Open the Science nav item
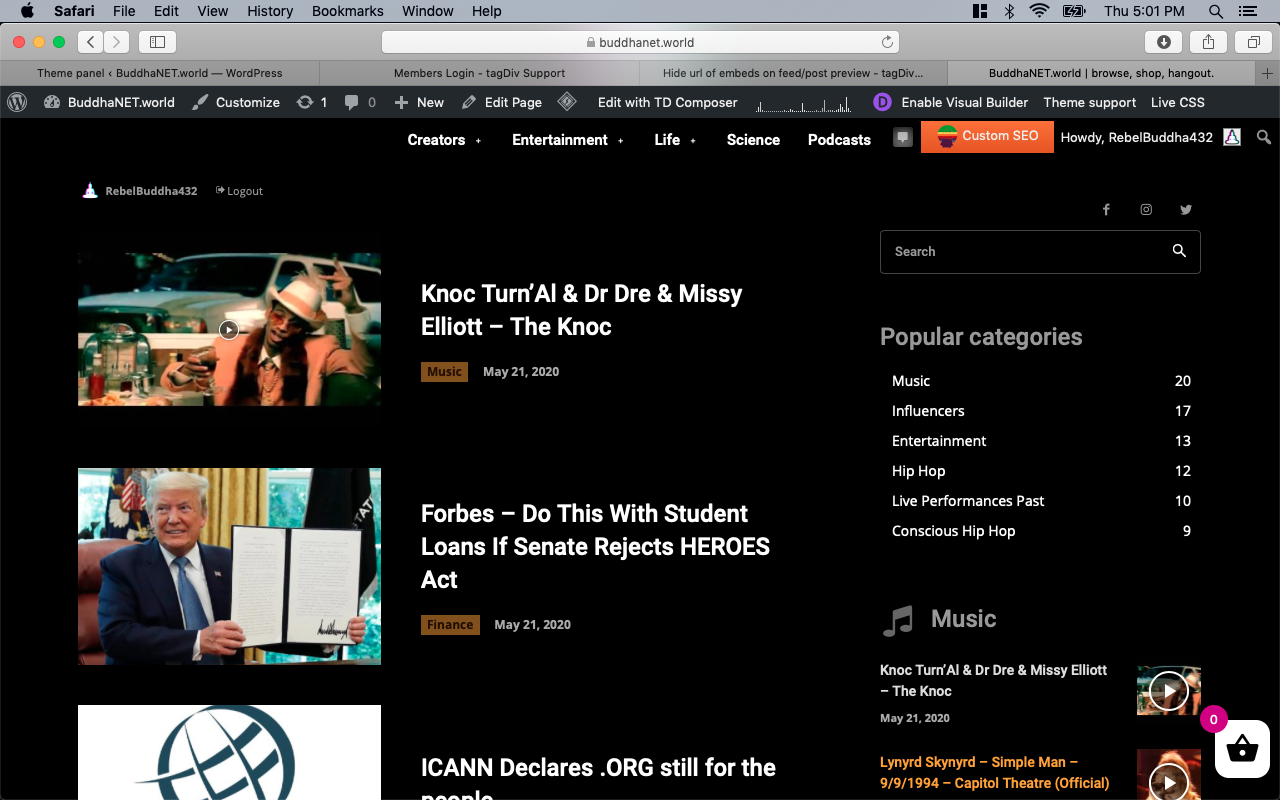Screen dimensions: 1280x800 [x=753, y=139]
